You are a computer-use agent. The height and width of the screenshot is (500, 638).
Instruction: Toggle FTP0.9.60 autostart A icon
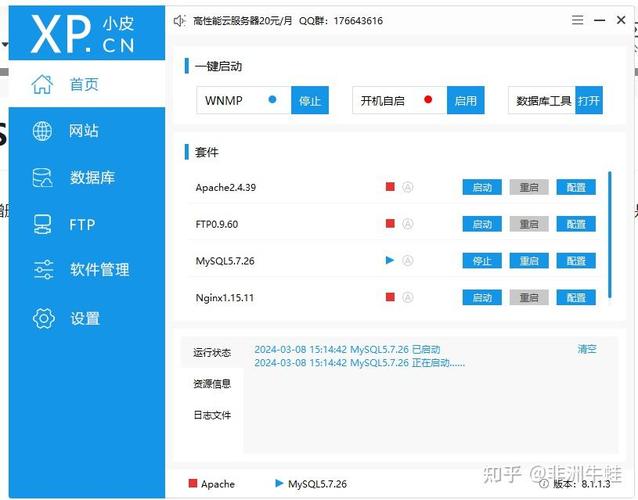tap(408, 224)
